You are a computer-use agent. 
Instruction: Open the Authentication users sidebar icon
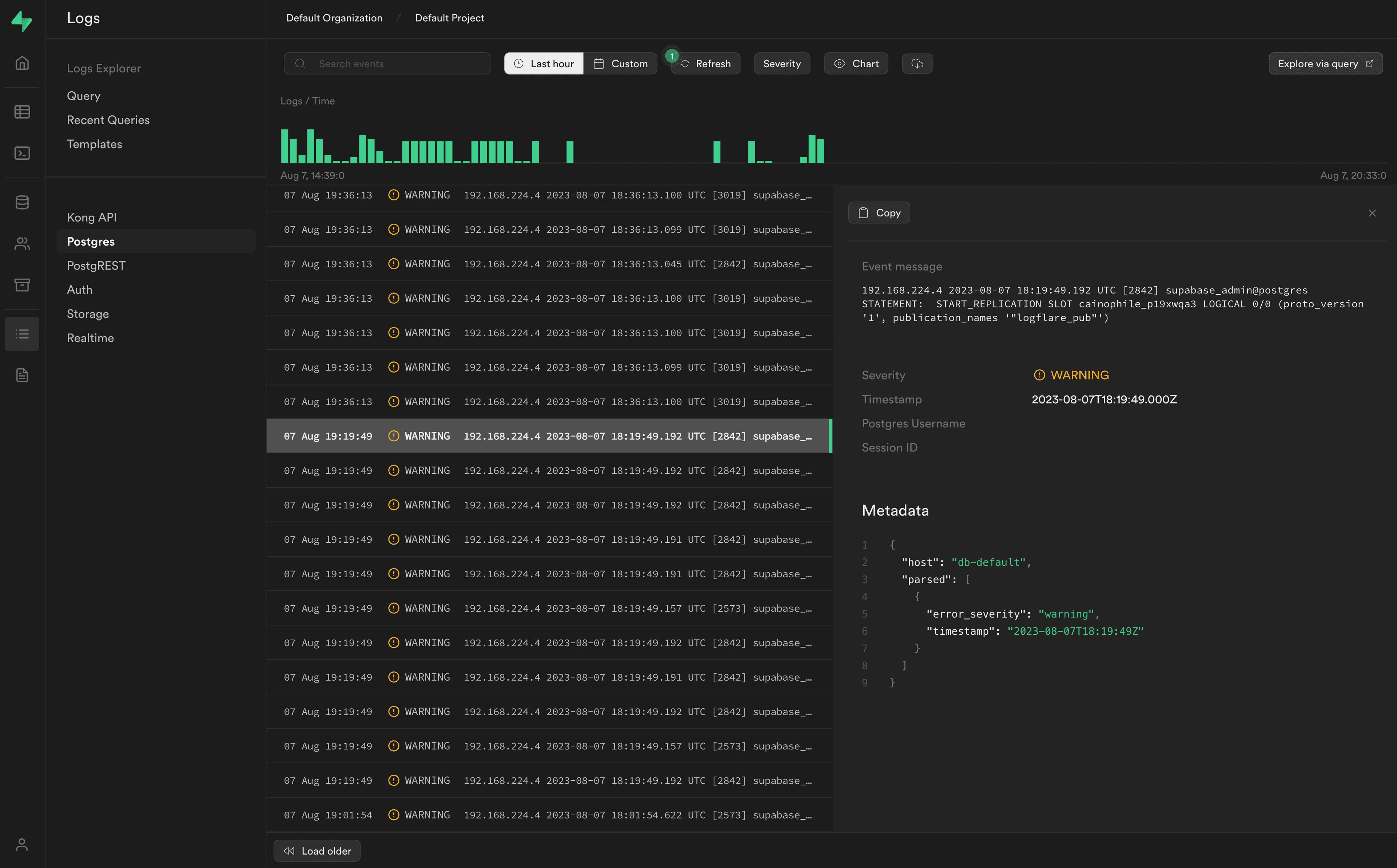click(22, 244)
